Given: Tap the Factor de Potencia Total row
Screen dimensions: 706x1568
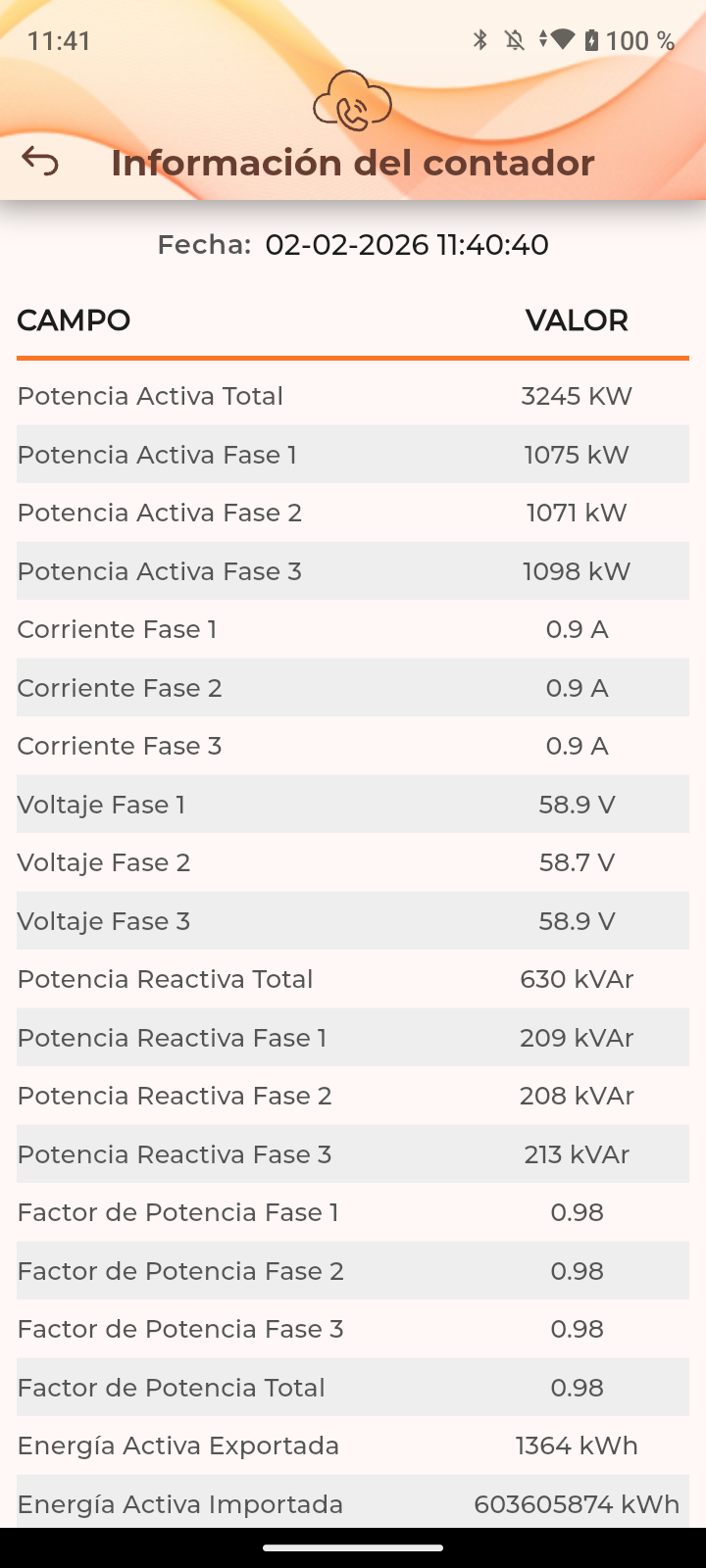Looking at the screenshot, I should point(352,1388).
